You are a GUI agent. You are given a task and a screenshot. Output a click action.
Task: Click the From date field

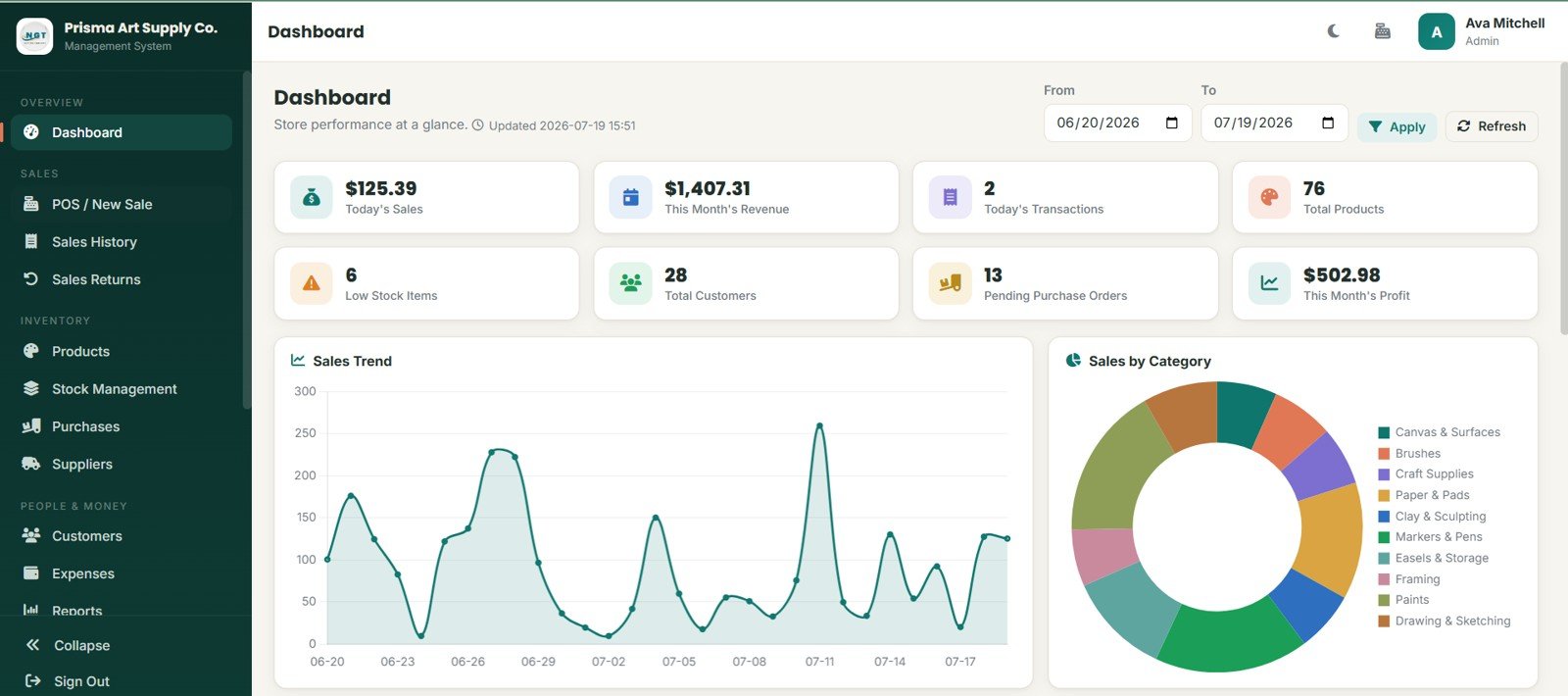tap(1117, 123)
